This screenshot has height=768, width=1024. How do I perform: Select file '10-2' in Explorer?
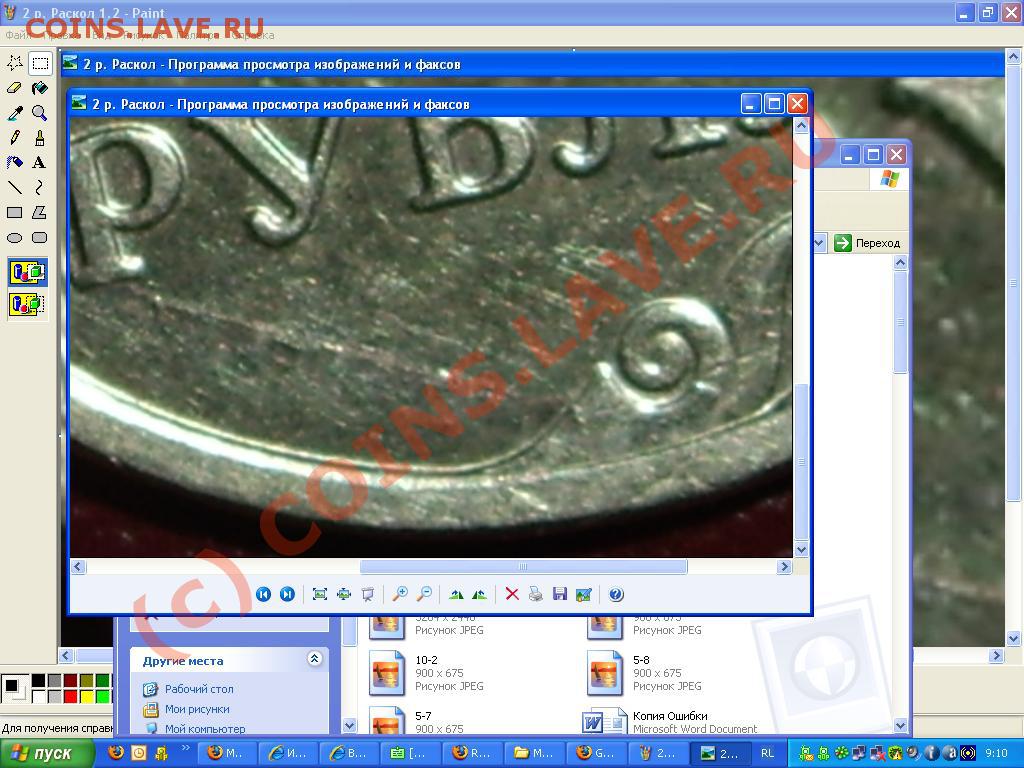coord(426,673)
